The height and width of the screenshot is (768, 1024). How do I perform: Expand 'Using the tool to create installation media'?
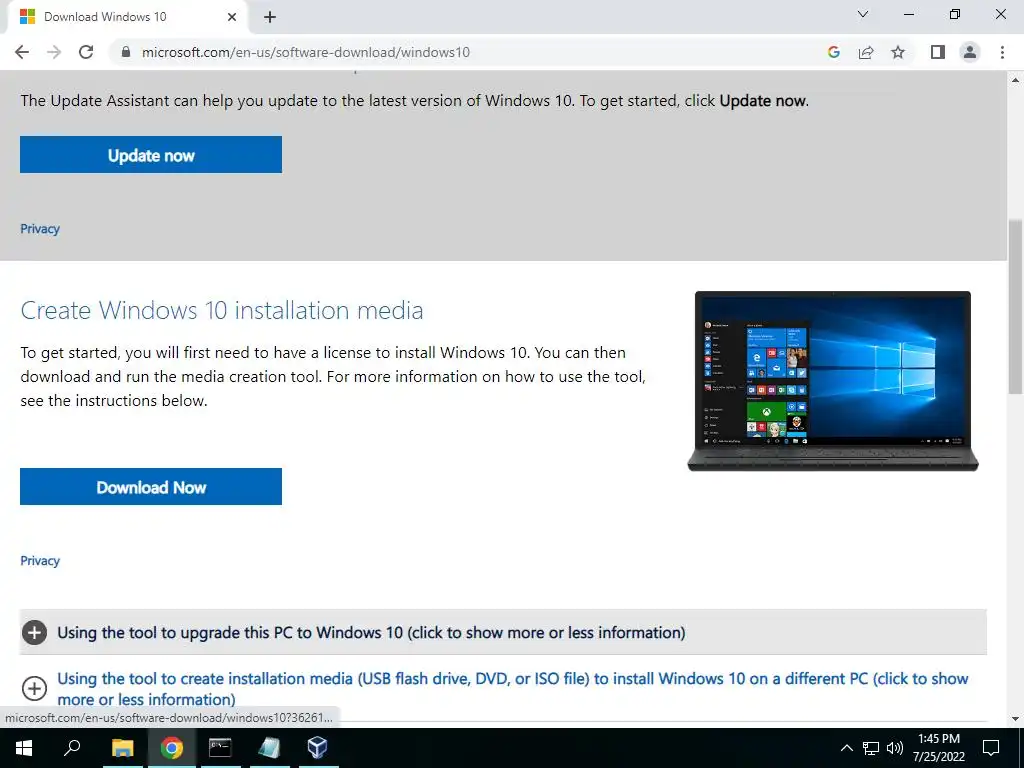(x=503, y=688)
